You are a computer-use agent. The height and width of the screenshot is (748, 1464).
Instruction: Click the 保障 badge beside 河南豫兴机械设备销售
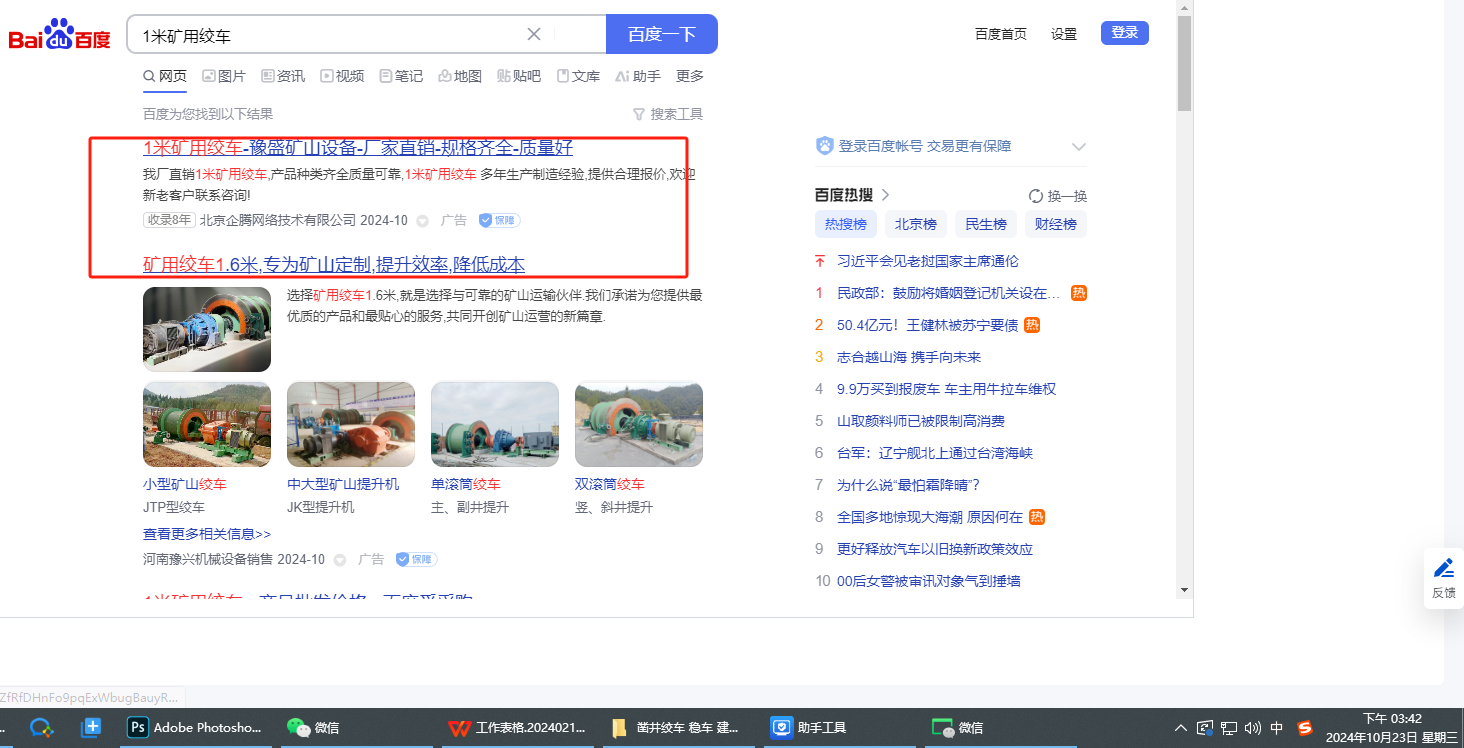click(416, 559)
